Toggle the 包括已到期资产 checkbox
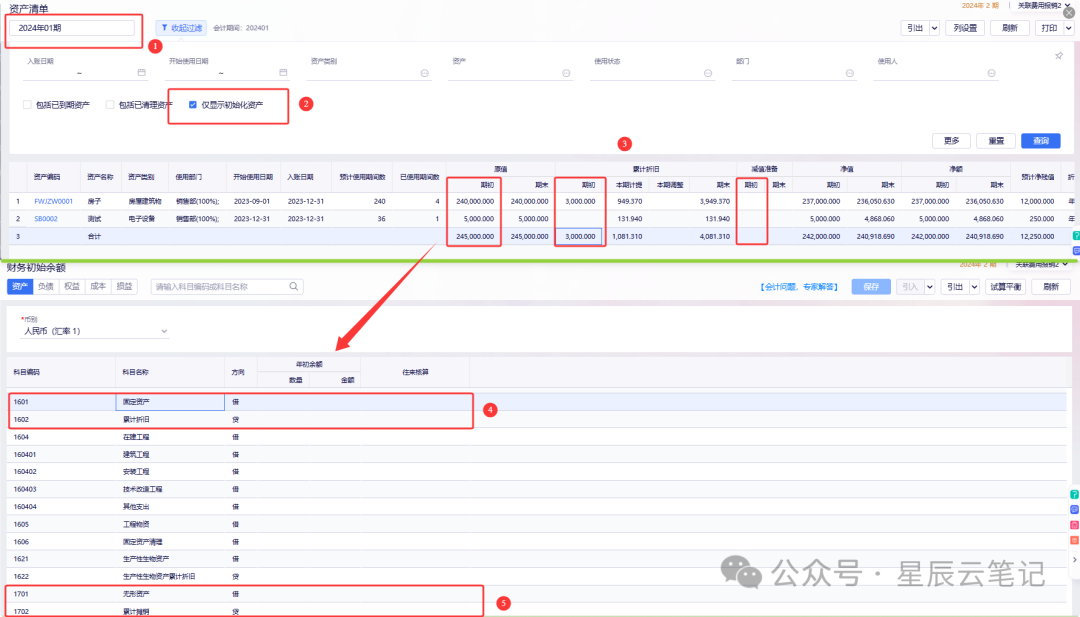This screenshot has width=1080, height=617. 28,105
